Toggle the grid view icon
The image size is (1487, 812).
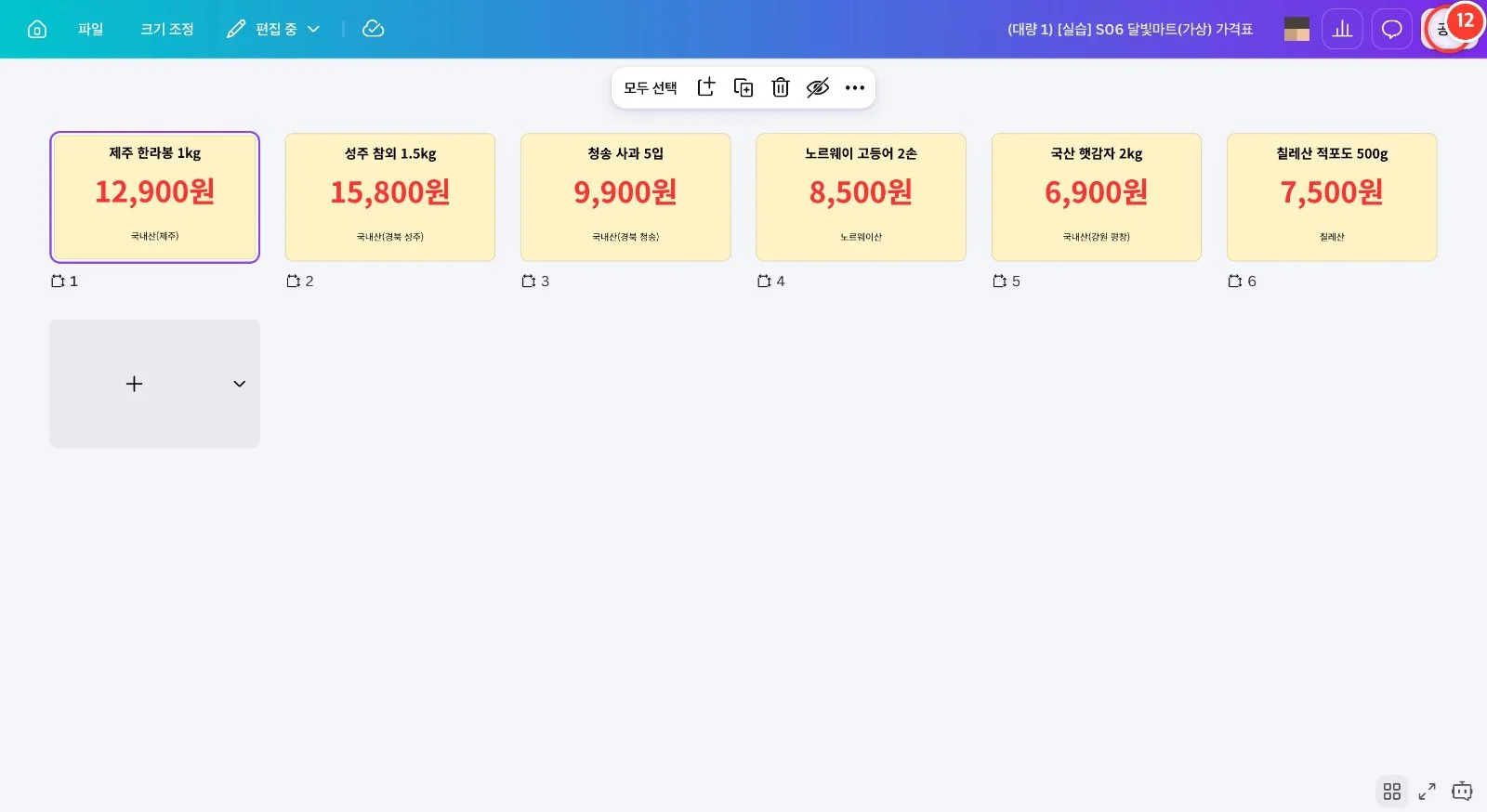click(x=1391, y=792)
